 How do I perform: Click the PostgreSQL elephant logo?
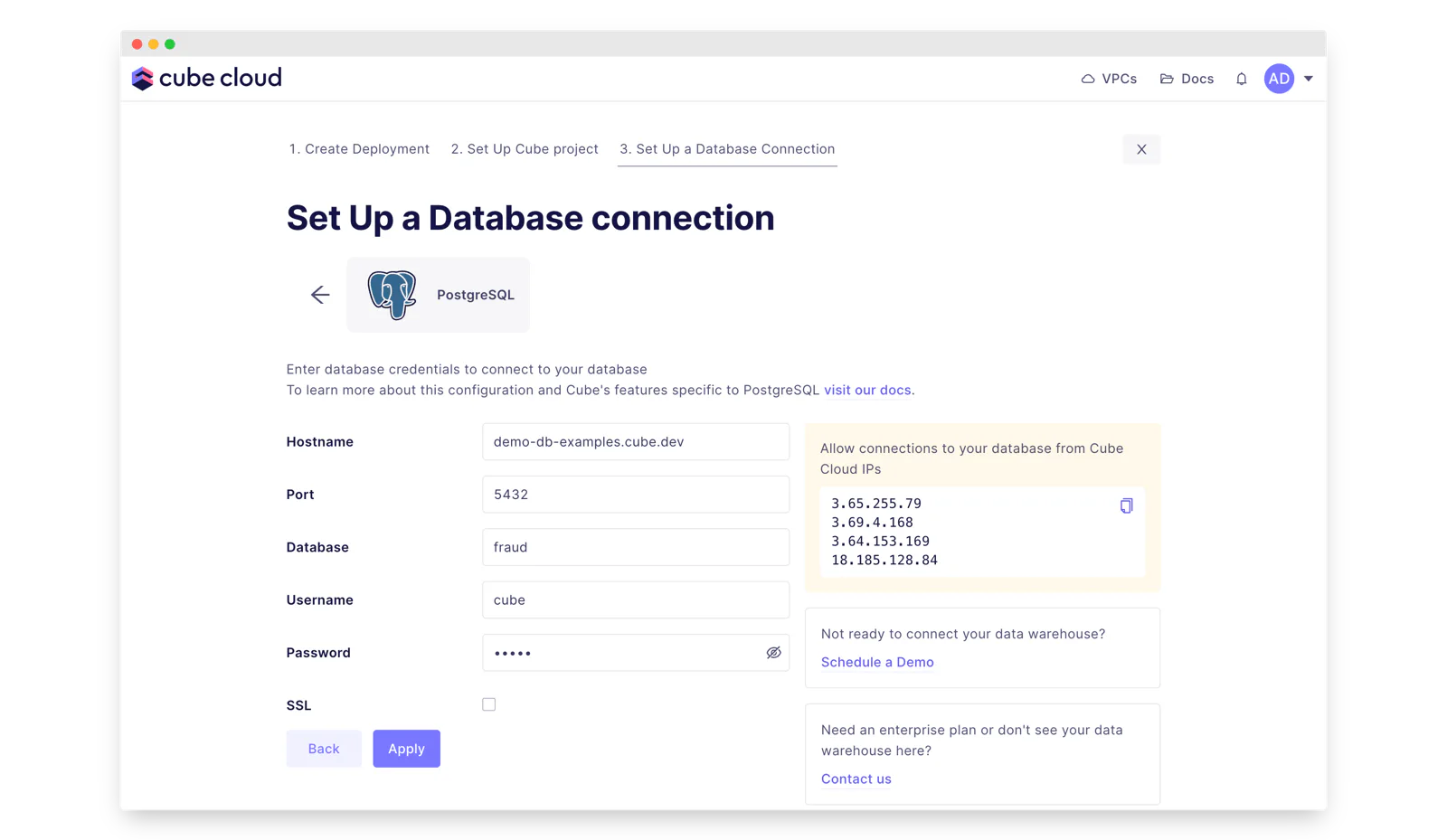[392, 295]
